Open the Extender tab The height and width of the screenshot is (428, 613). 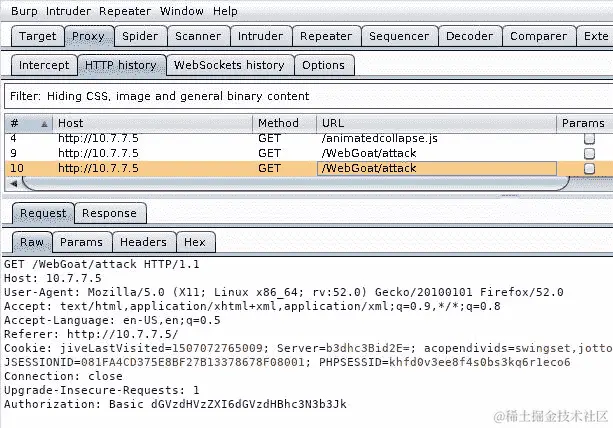595,36
